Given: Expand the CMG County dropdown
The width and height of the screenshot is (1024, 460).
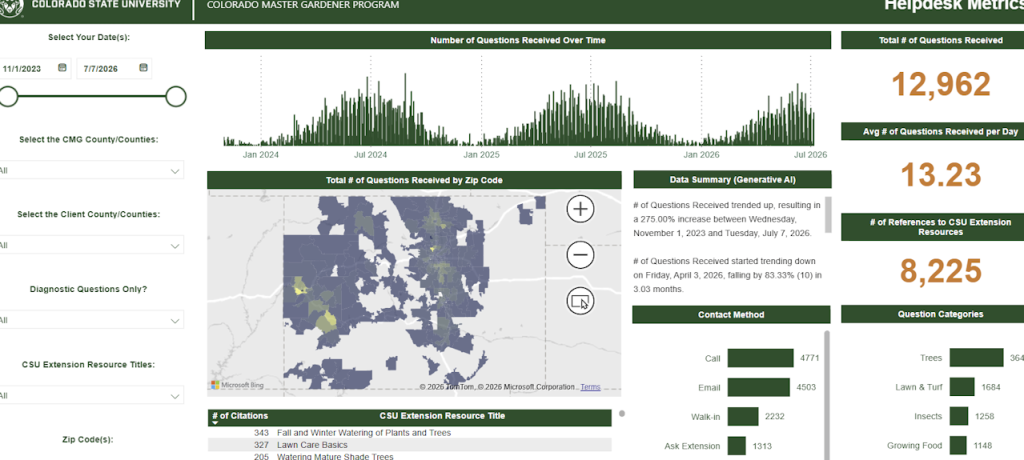Looking at the screenshot, I should point(91,171).
